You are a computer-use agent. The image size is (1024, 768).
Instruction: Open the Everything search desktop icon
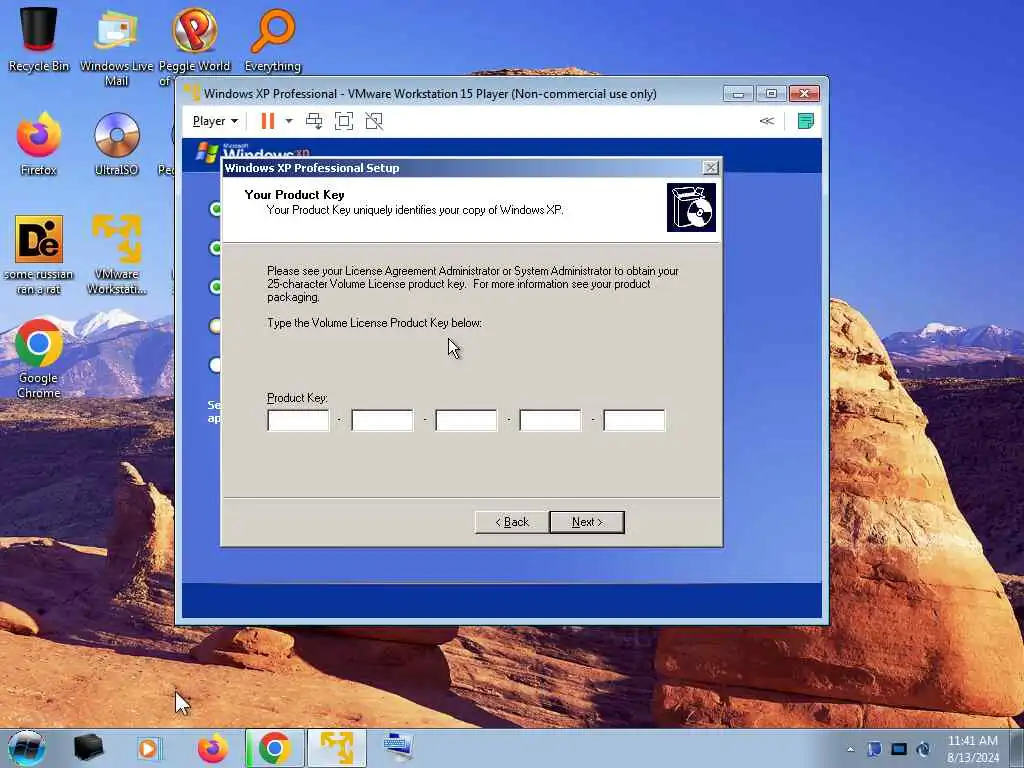tap(273, 39)
